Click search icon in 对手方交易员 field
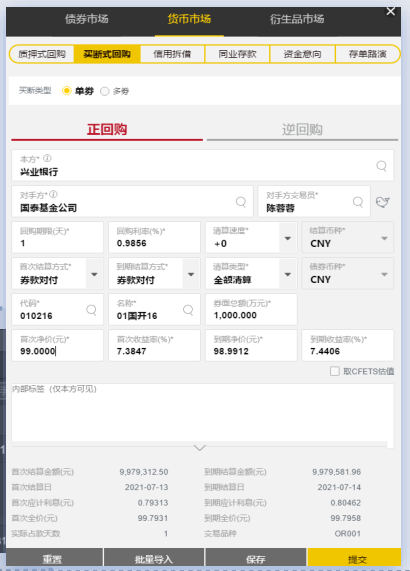The image size is (410, 571). tap(358, 202)
